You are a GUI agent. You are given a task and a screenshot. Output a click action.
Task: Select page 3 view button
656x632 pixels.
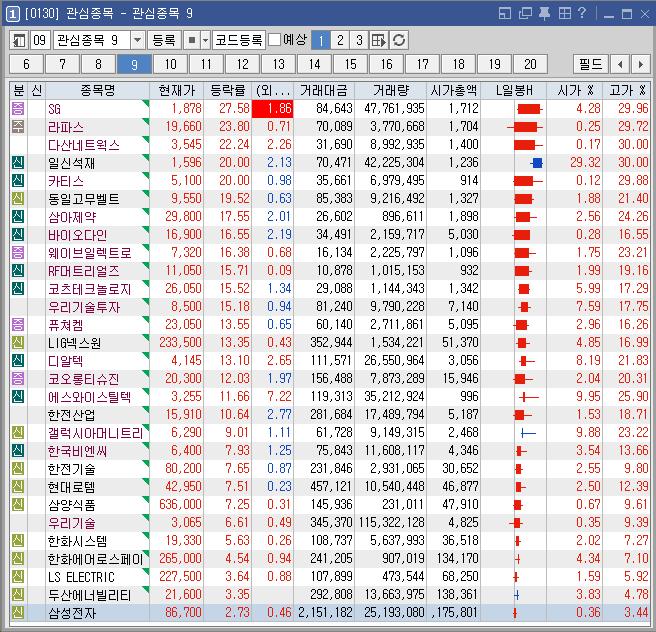pos(359,41)
